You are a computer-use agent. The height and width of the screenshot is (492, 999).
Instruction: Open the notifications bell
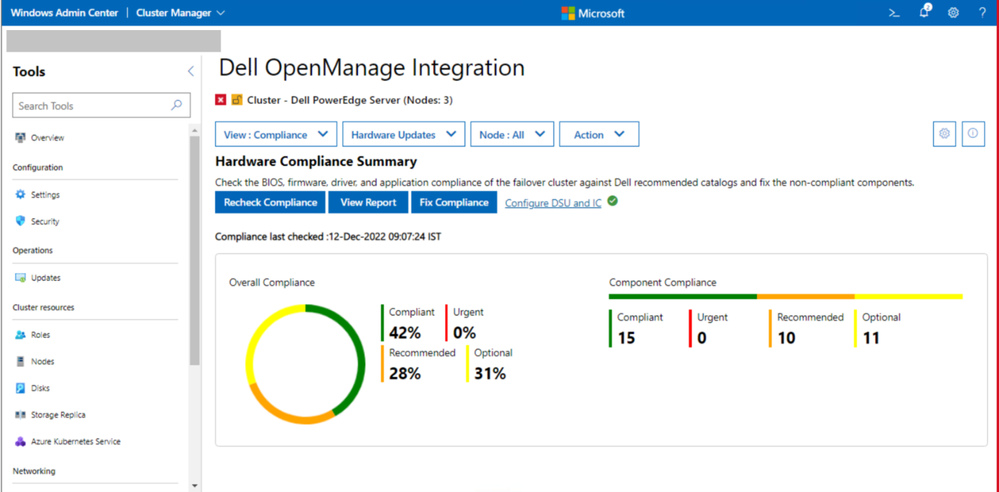[924, 12]
